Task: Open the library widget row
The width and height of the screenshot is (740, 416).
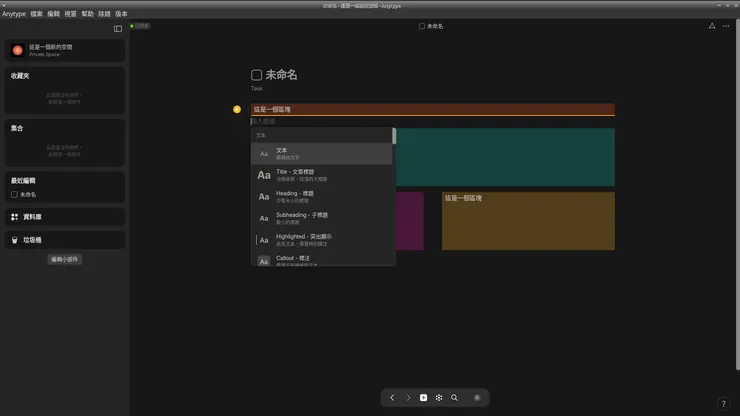Action: tap(65, 217)
